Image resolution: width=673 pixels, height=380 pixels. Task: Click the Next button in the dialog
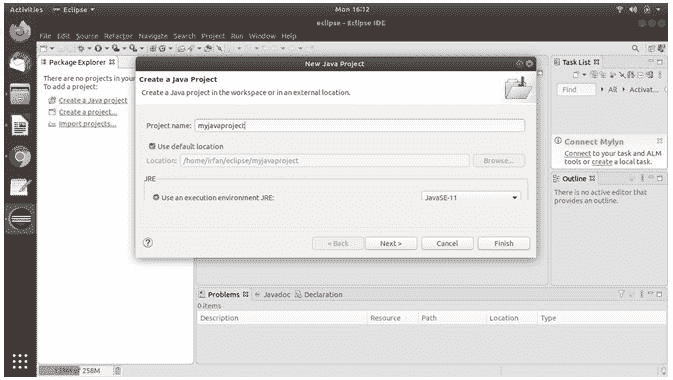point(391,243)
